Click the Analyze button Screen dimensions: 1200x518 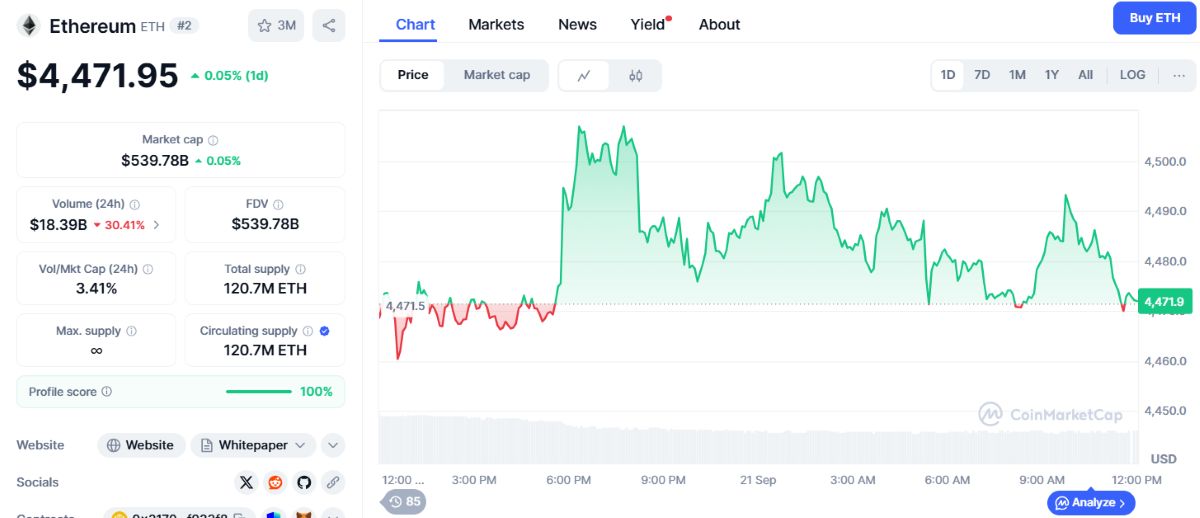[x=1091, y=503]
